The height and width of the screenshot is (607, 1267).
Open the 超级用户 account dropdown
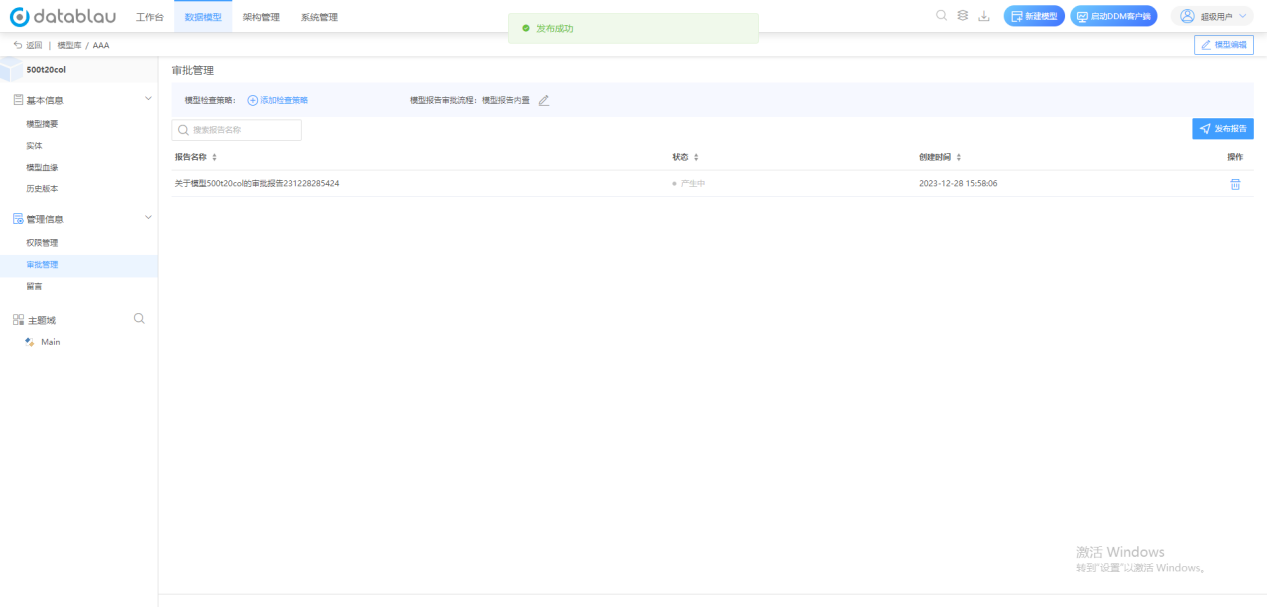point(1212,16)
